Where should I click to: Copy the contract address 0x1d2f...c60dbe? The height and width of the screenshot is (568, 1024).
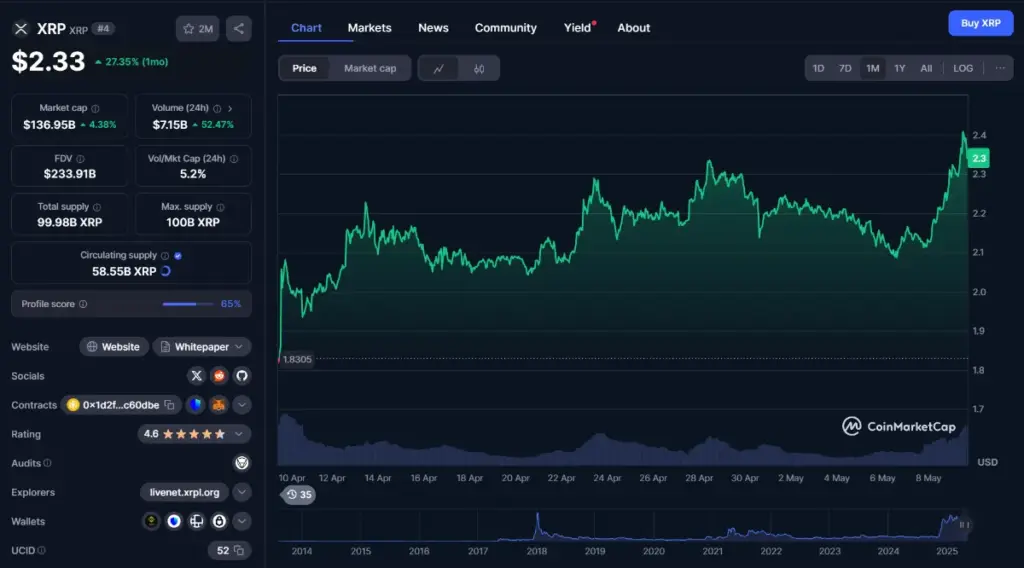point(169,405)
